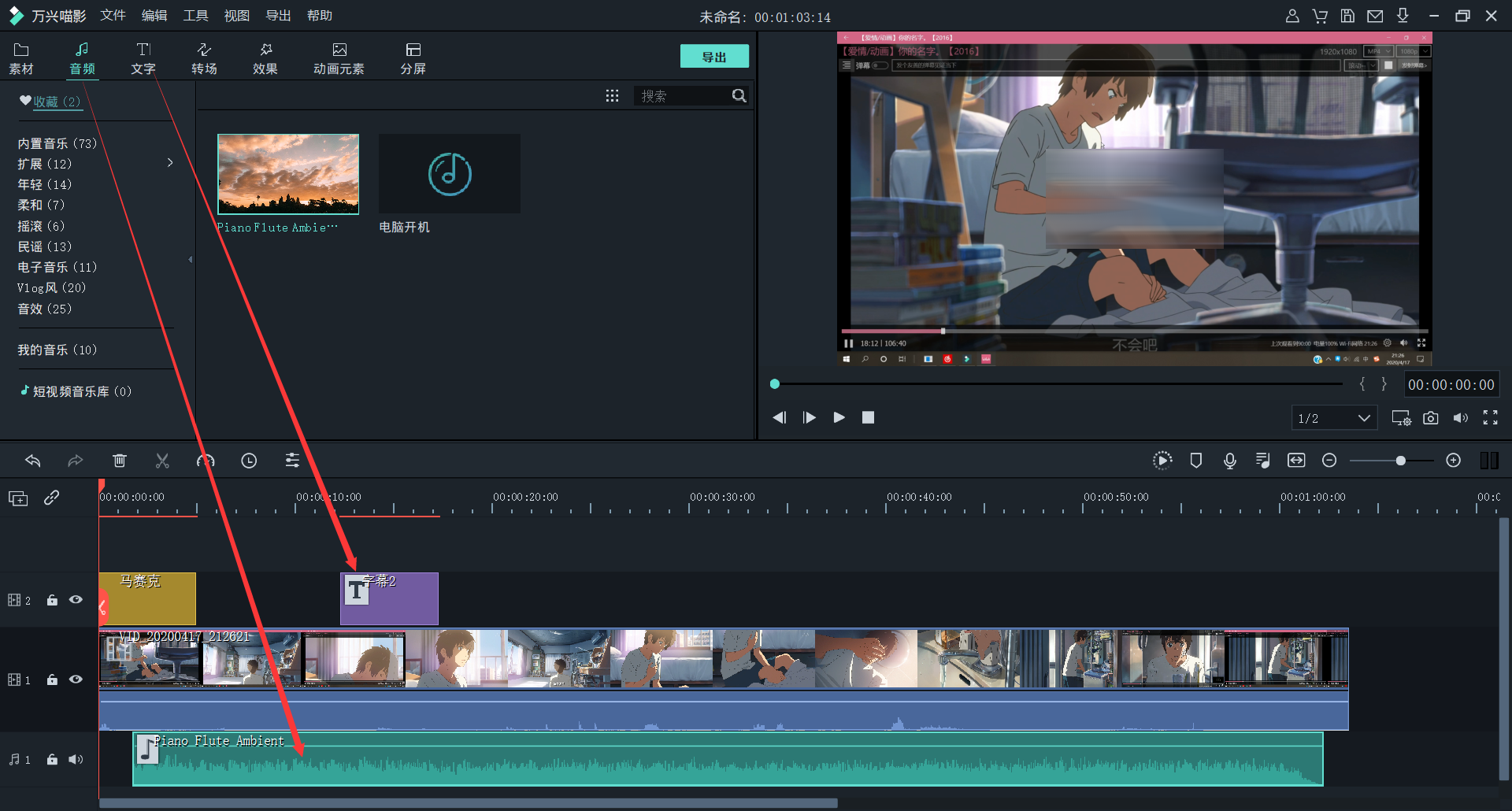
Task: Enter fullscreen preview mode
Action: coord(1490,418)
